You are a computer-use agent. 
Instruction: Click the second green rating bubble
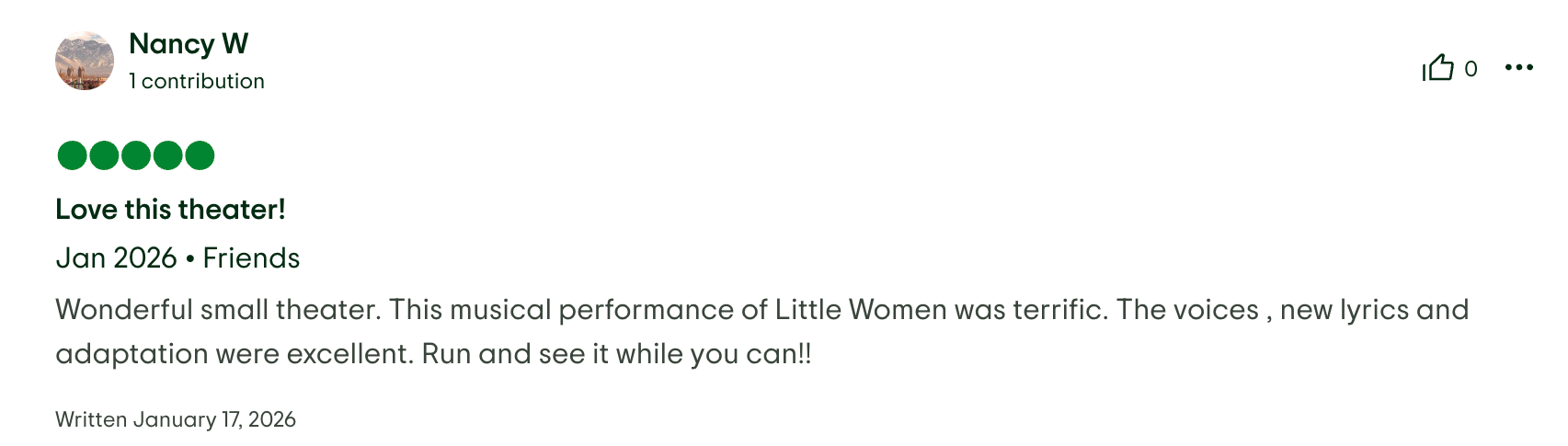coord(104,155)
